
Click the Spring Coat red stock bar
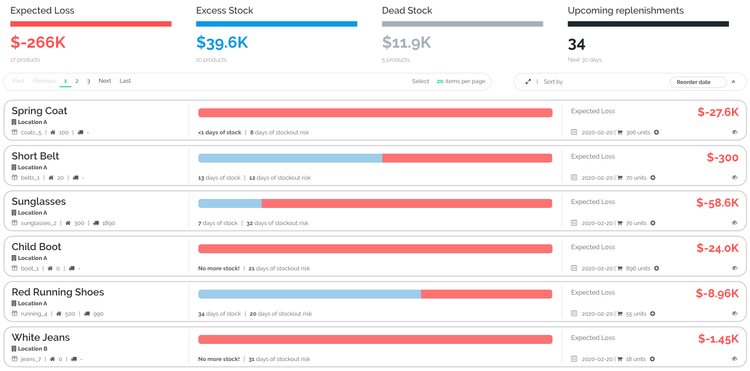pos(375,113)
